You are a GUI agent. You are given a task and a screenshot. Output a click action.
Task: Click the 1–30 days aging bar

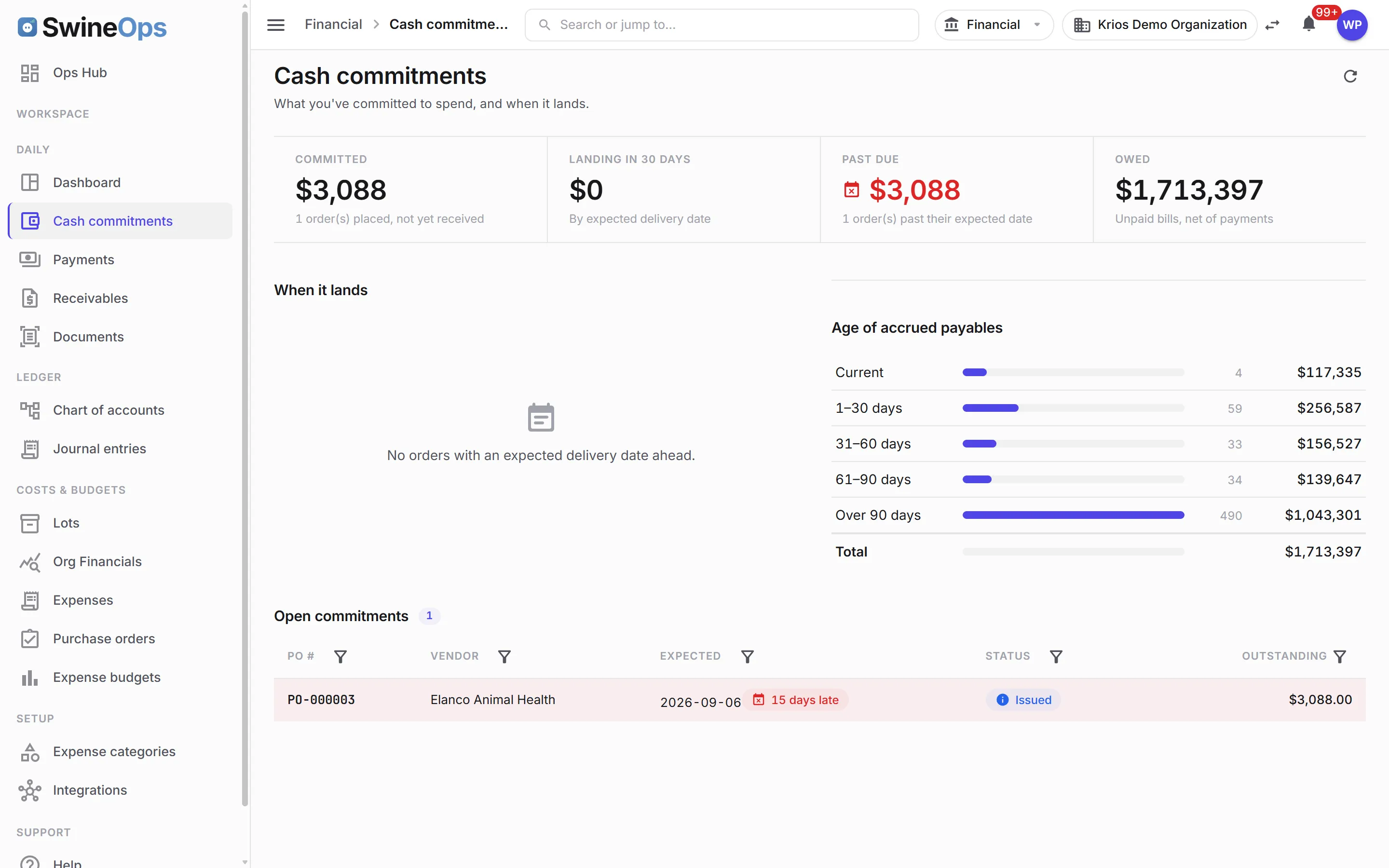point(1073,408)
